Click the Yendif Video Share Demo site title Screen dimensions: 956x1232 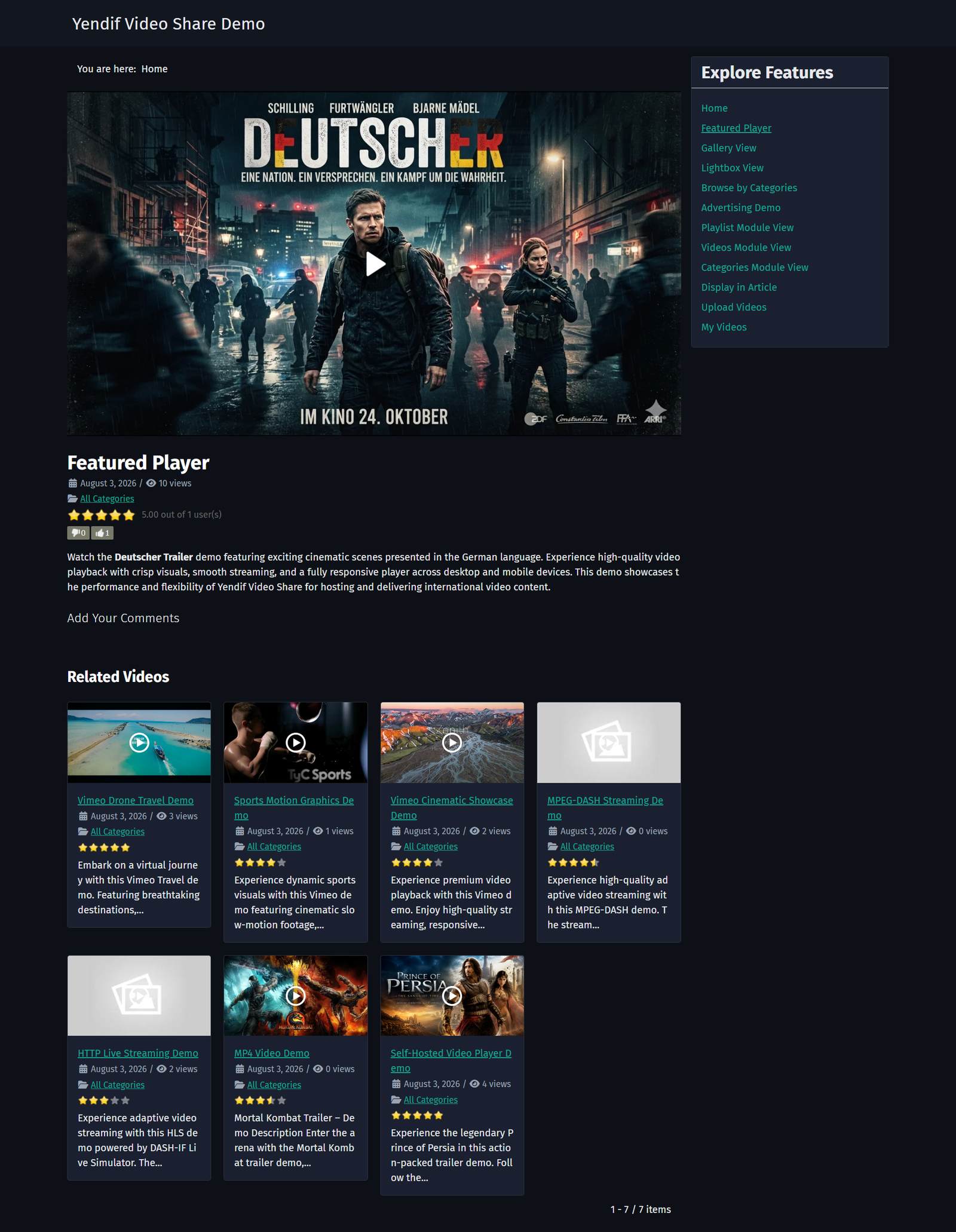168,24
